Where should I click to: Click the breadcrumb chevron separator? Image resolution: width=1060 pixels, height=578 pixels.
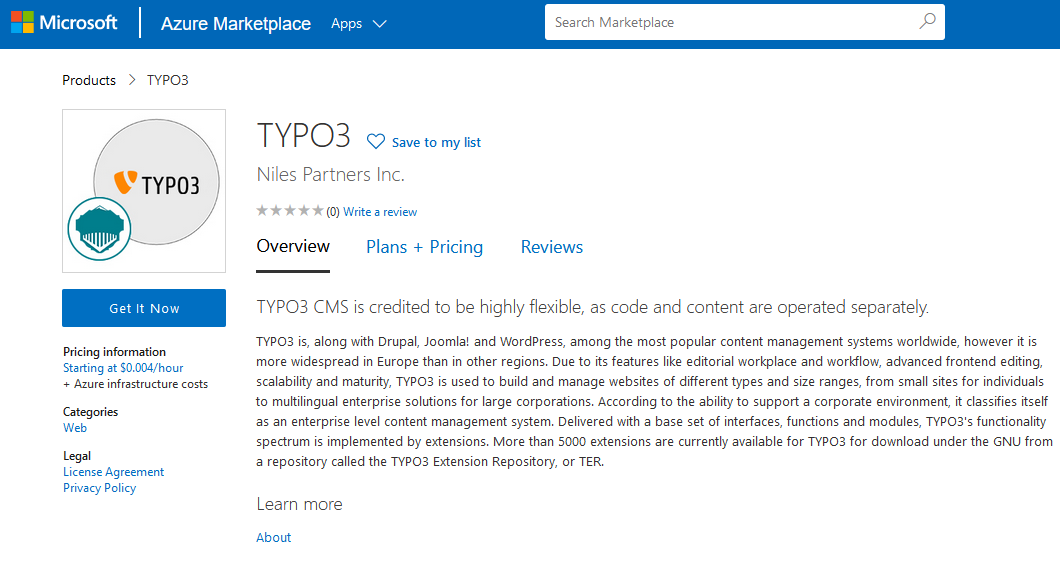[x=132, y=80]
